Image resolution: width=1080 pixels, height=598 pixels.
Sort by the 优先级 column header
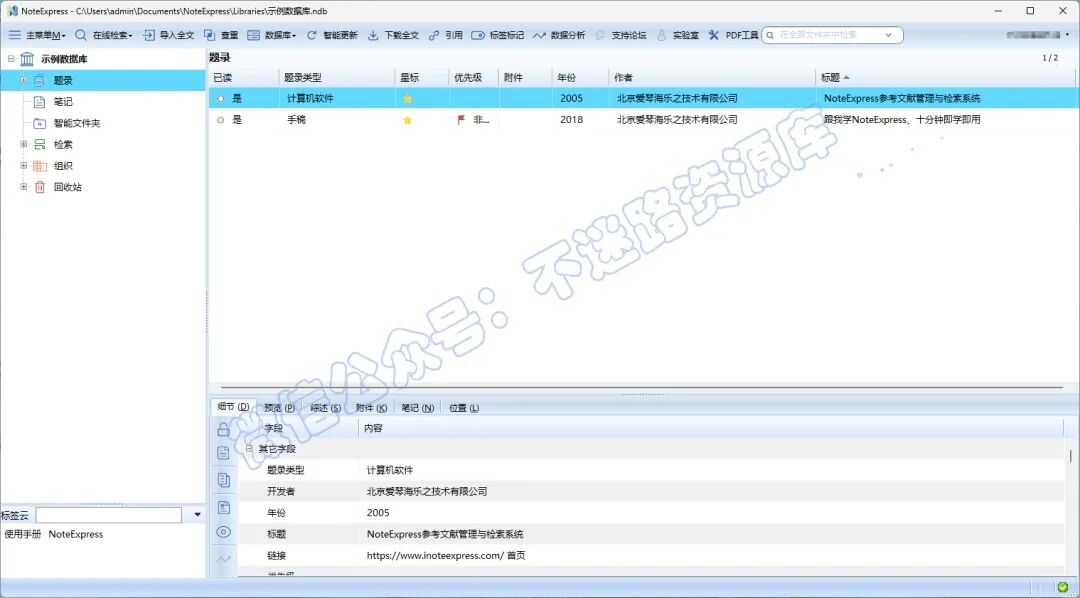(x=473, y=78)
